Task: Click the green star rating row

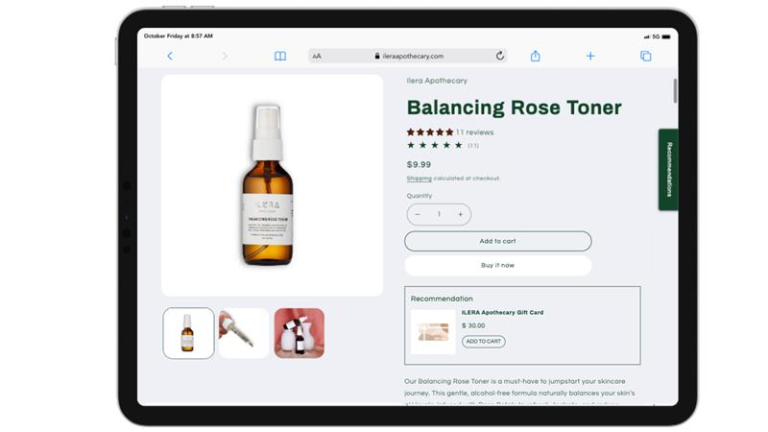Action: 435,145
